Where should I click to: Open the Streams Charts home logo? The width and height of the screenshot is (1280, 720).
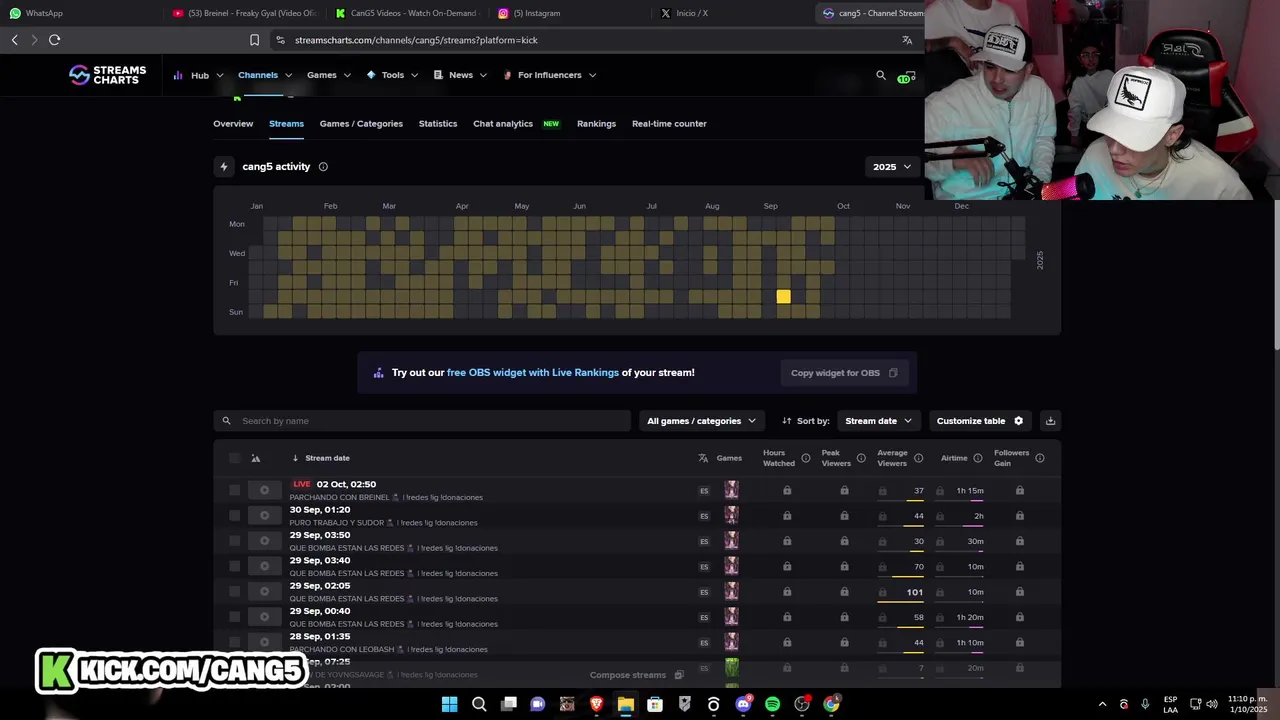tap(107, 75)
